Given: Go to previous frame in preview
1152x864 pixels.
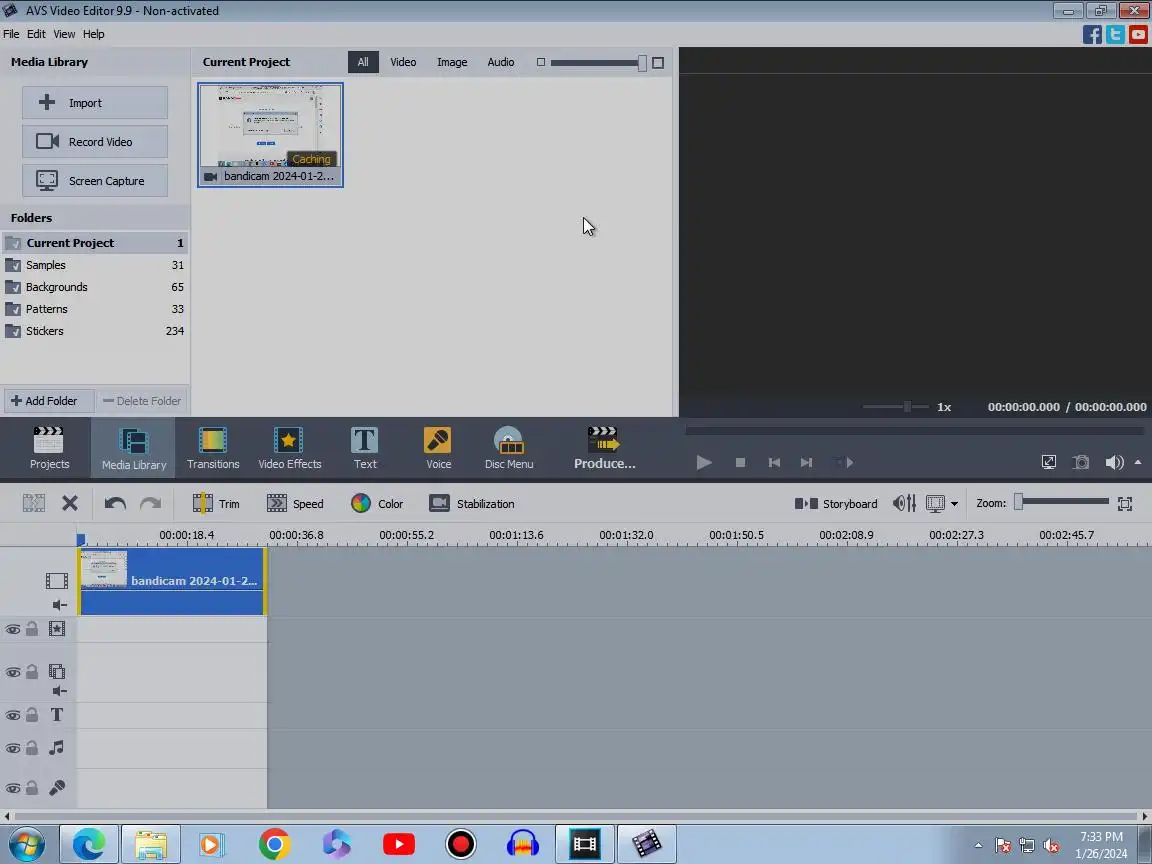Looking at the screenshot, I should pos(774,462).
